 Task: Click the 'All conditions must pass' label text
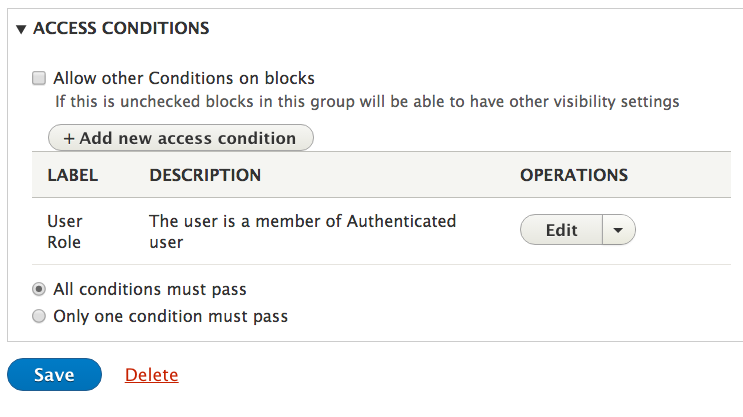[150, 290]
